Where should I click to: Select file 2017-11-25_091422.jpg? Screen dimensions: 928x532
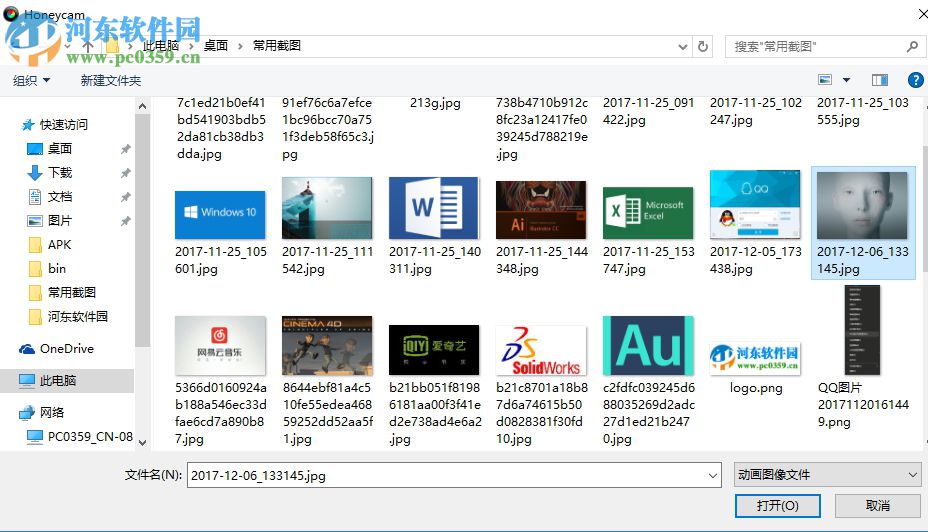tap(648, 111)
